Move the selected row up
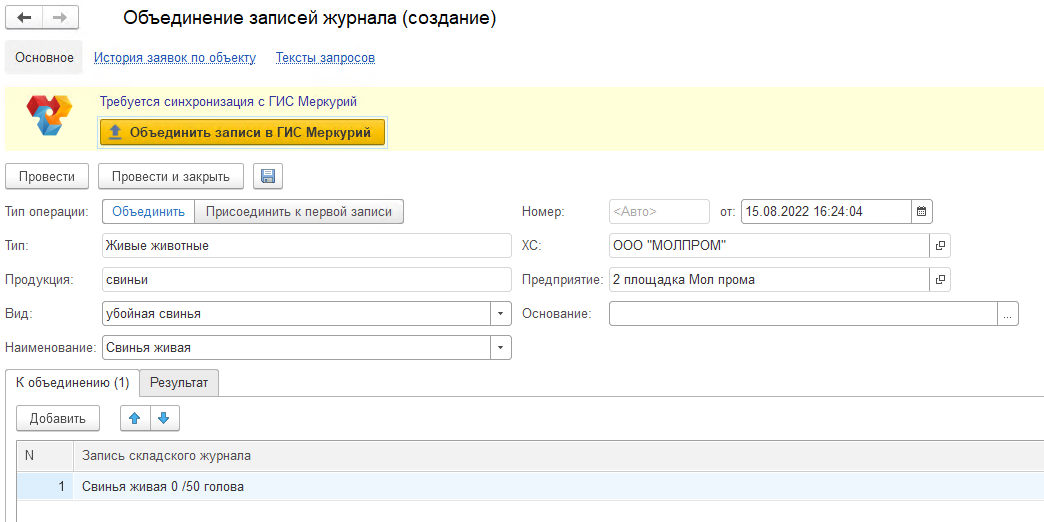Viewport: 1044px width, 522px height. (135, 418)
